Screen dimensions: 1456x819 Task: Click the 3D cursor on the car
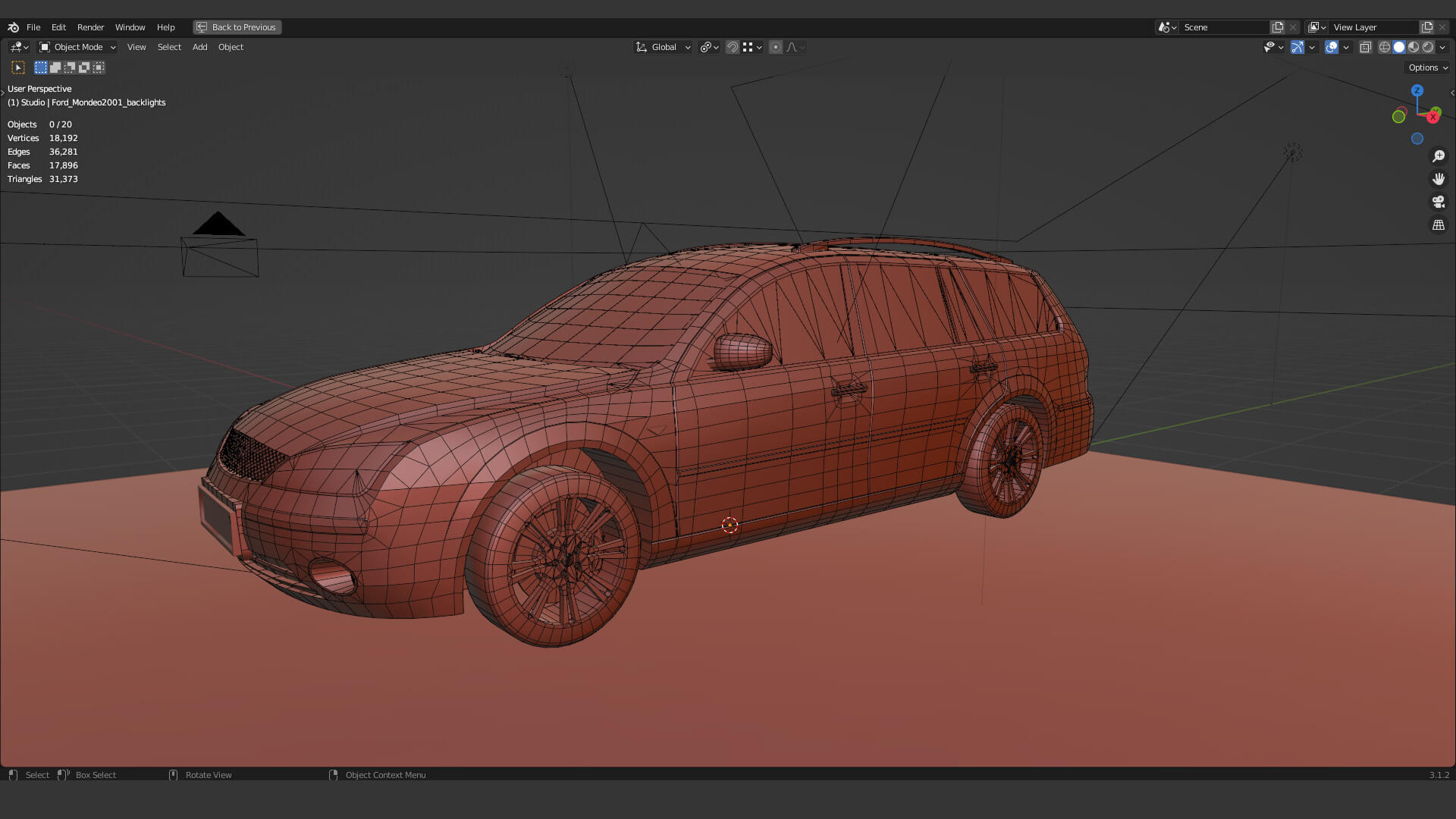point(730,525)
